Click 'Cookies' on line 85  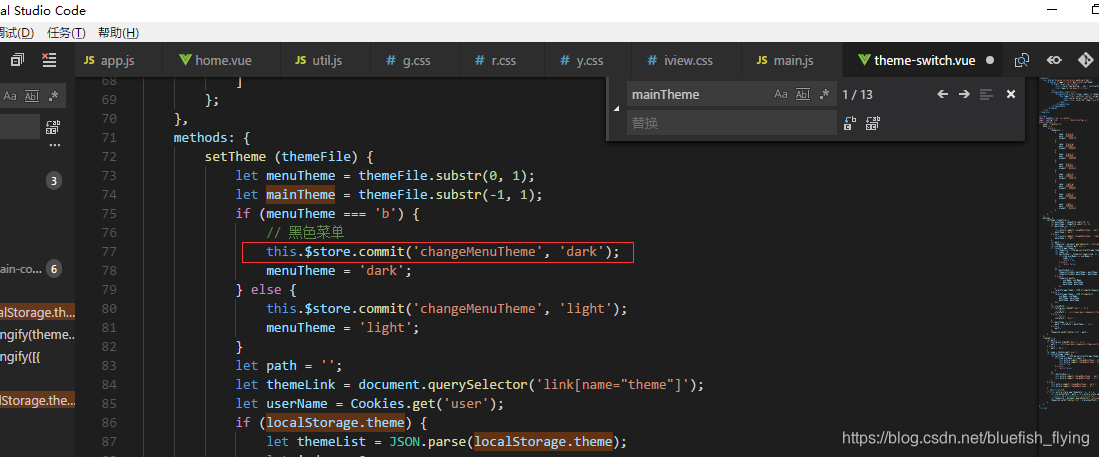click(378, 404)
